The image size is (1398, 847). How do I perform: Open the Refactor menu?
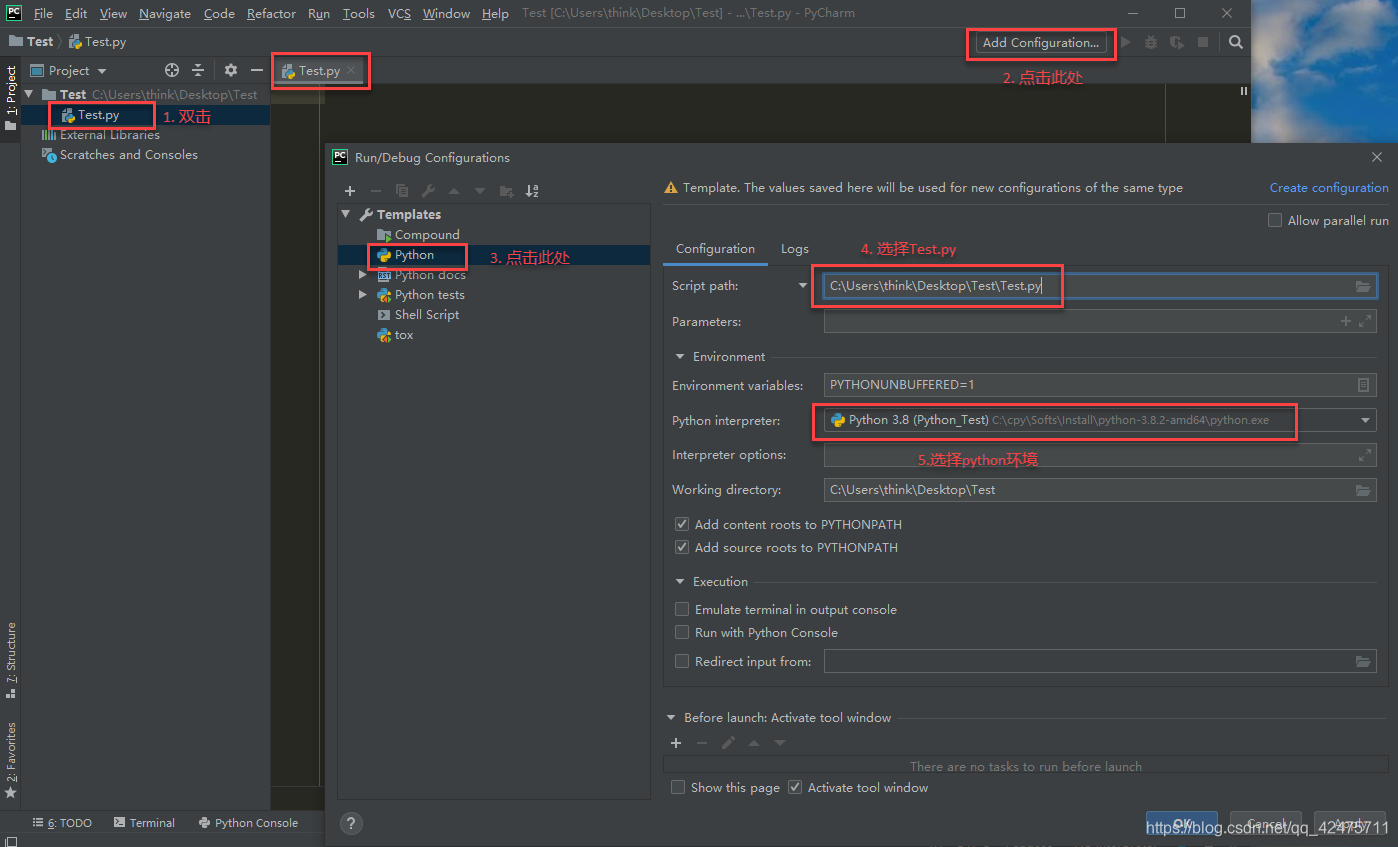271,13
